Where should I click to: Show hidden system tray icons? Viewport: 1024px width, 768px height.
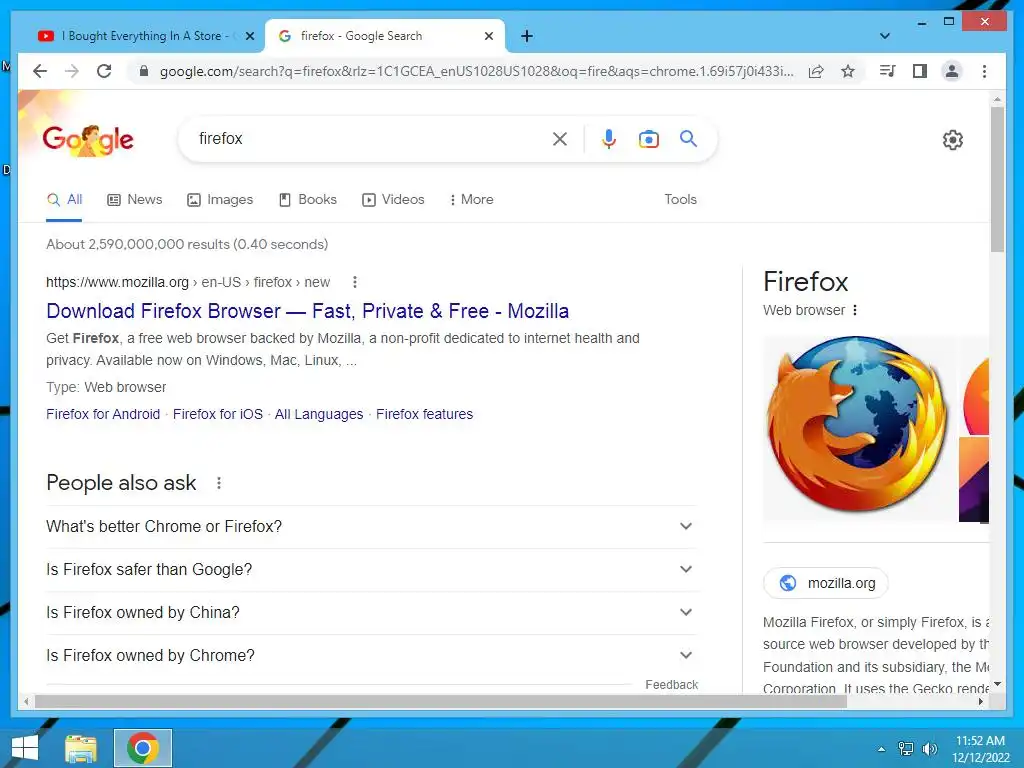[x=882, y=749]
